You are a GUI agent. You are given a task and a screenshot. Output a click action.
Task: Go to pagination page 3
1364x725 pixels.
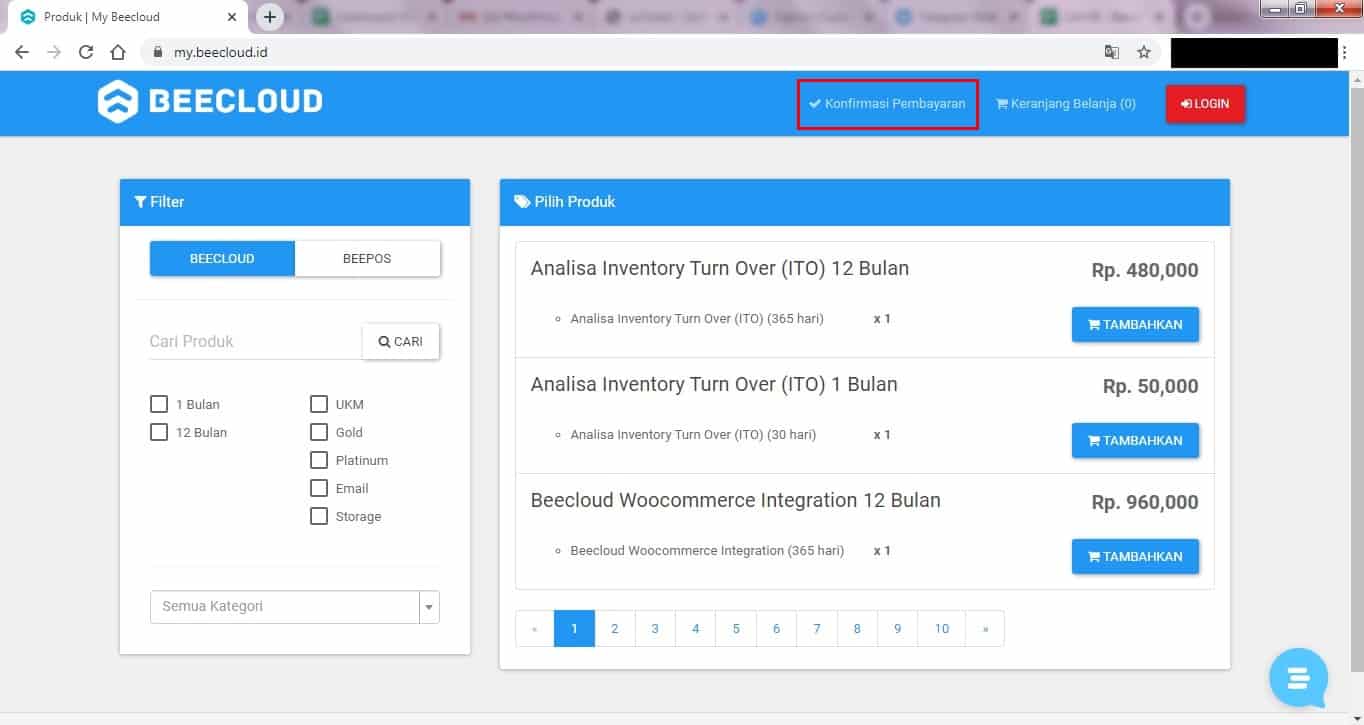click(655, 629)
